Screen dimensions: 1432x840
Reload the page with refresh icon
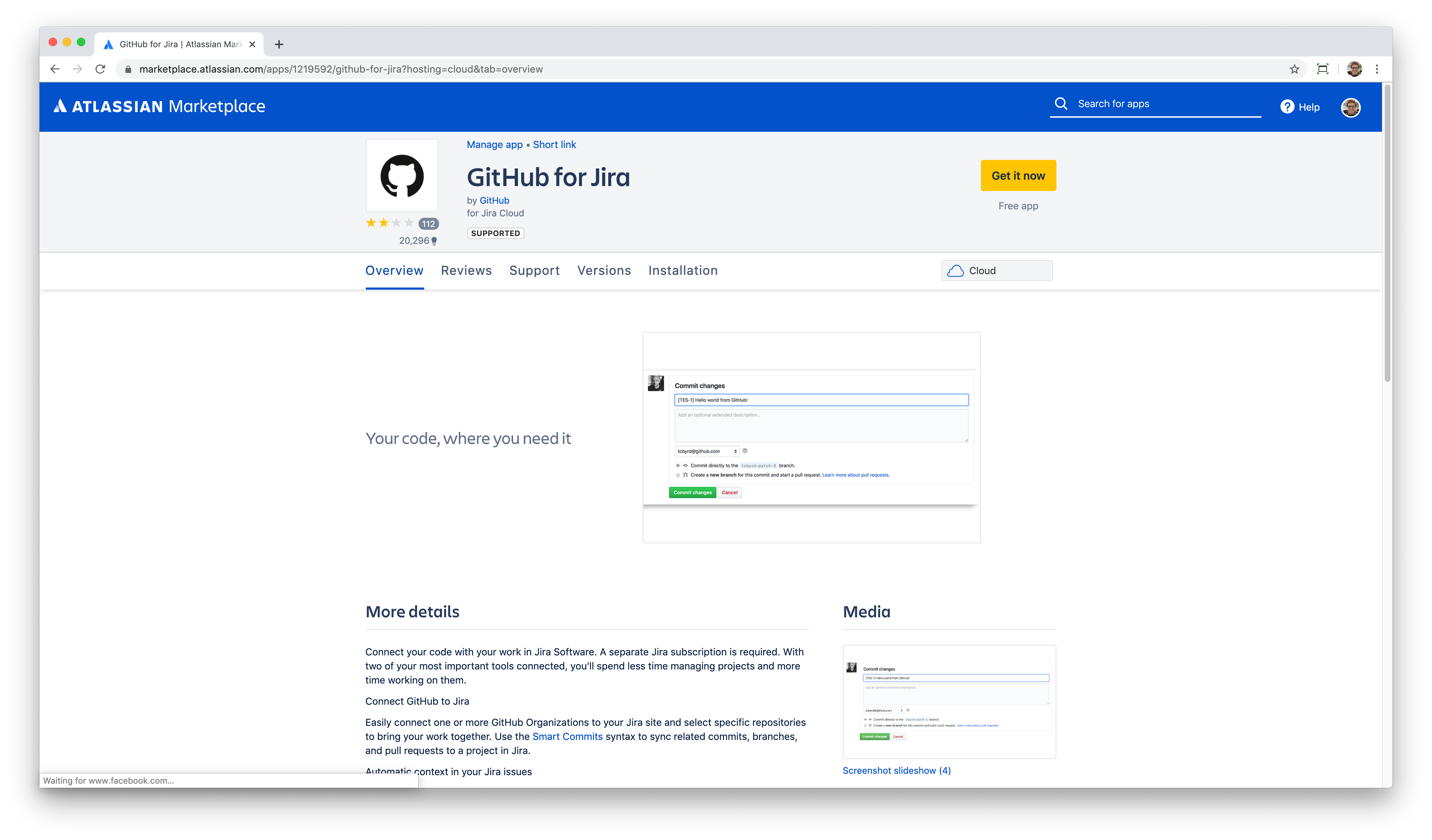coord(100,69)
